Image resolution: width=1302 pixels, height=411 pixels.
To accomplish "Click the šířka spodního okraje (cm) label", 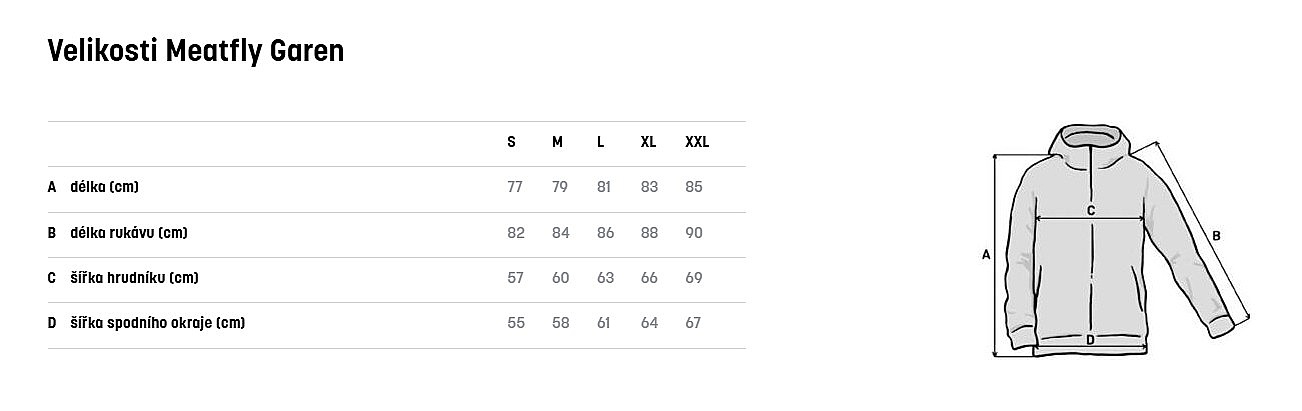I will tap(158, 323).
